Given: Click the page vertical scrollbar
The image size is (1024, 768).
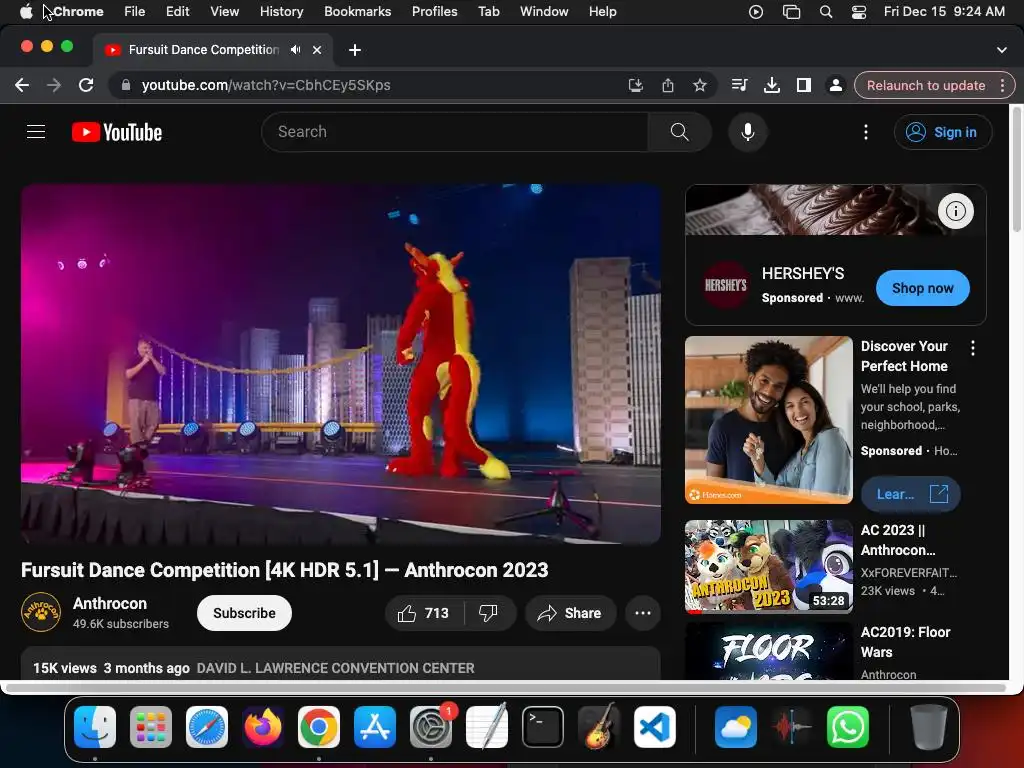Looking at the screenshot, I should [x=1016, y=168].
